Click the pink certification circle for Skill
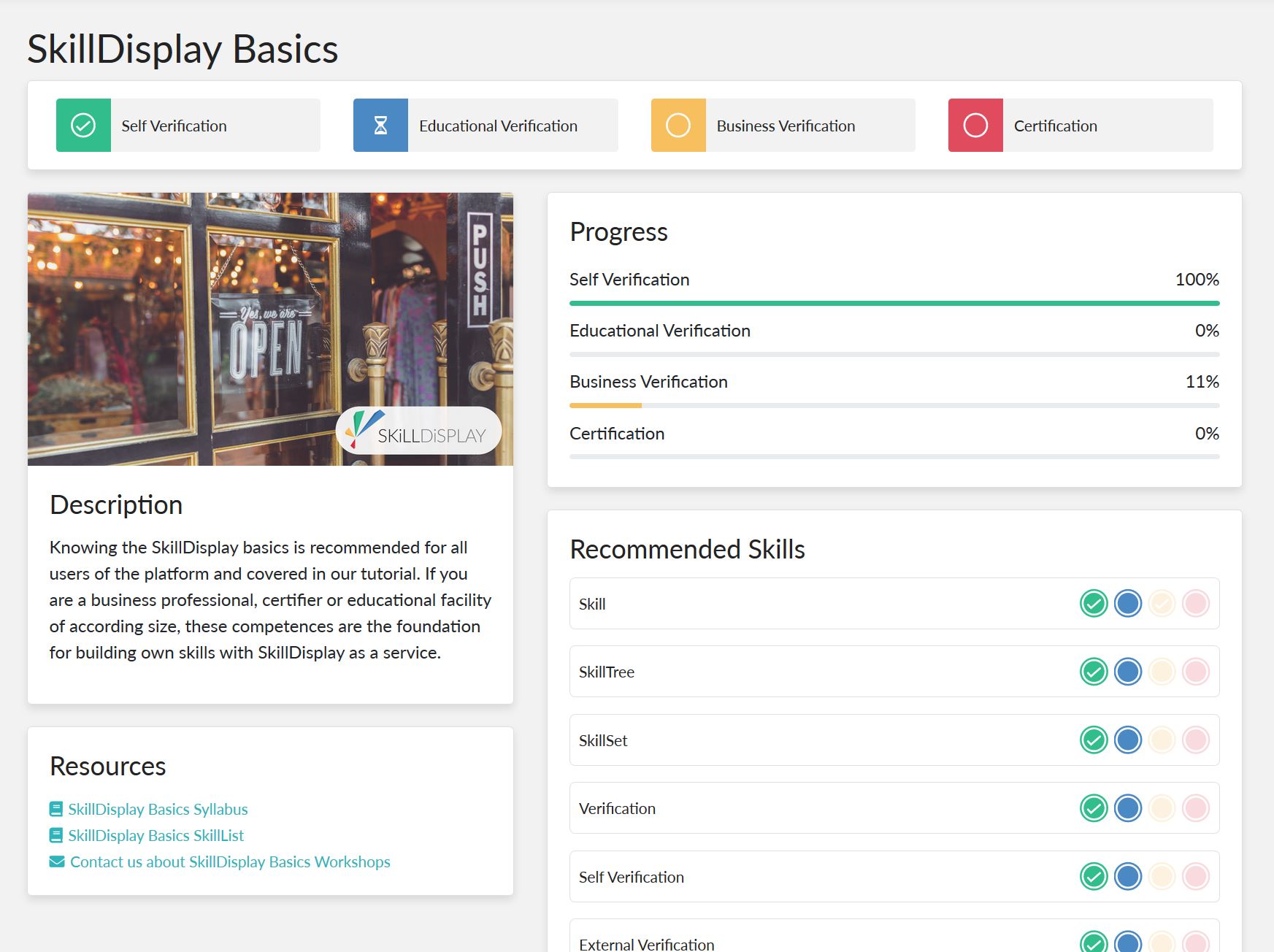The height and width of the screenshot is (952, 1274). 1196,604
